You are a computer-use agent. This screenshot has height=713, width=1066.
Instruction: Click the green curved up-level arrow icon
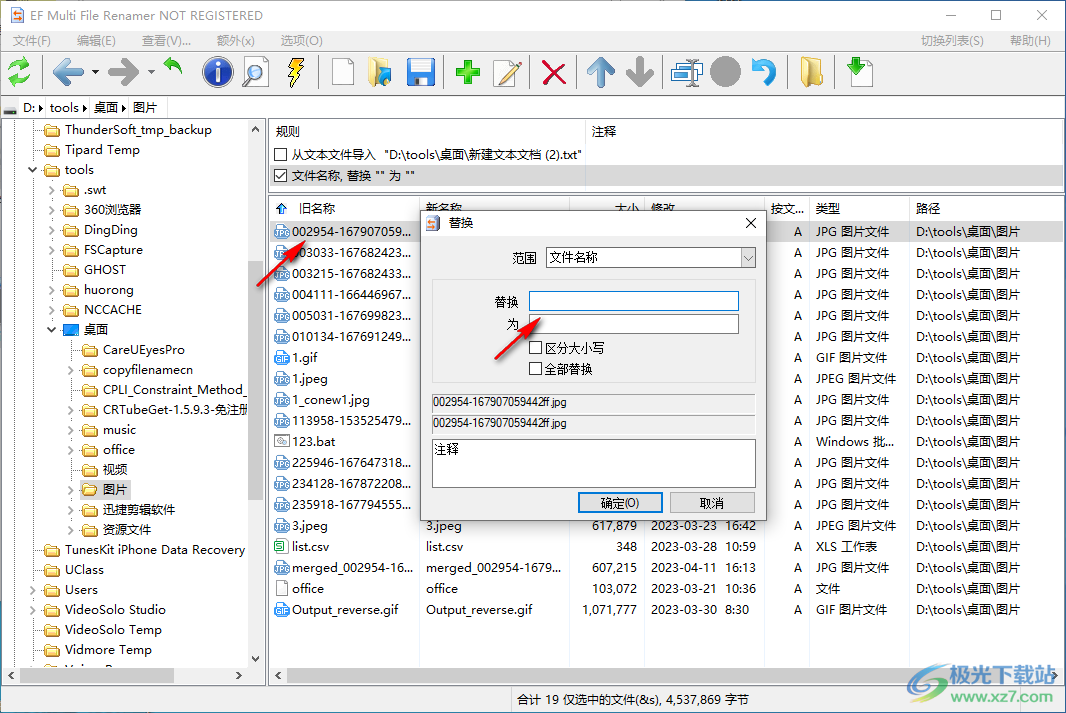(173, 68)
